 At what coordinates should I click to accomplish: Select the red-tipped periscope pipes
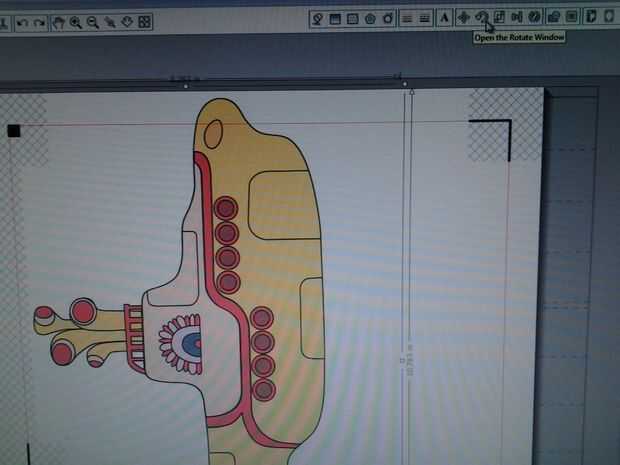[79, 332]
